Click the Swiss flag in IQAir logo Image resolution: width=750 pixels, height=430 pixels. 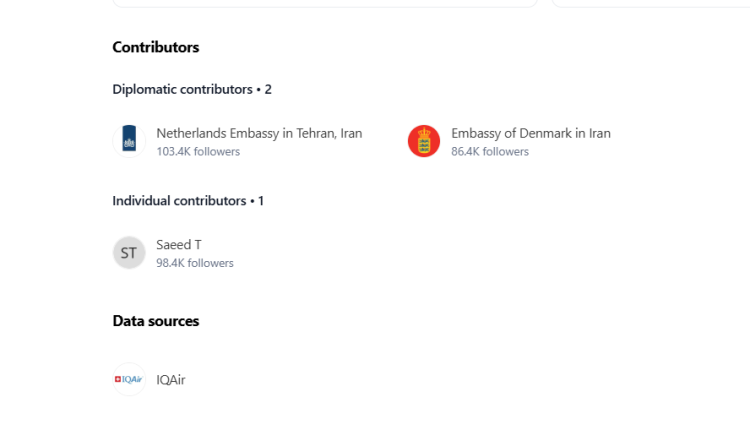(x=118, y=380)
